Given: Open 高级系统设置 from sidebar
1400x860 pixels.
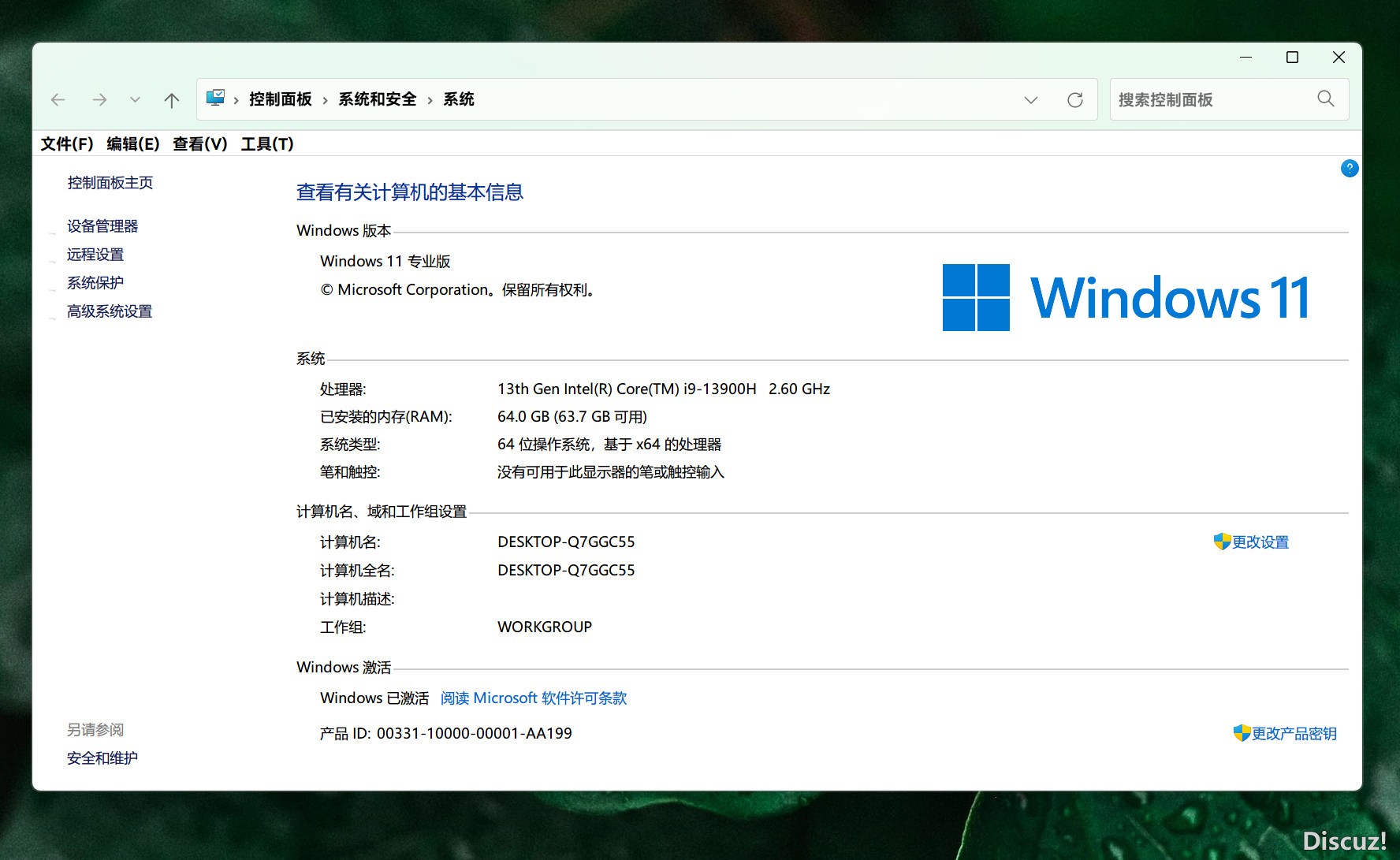Looking at the screenshot, I should [x=110, y=311].
